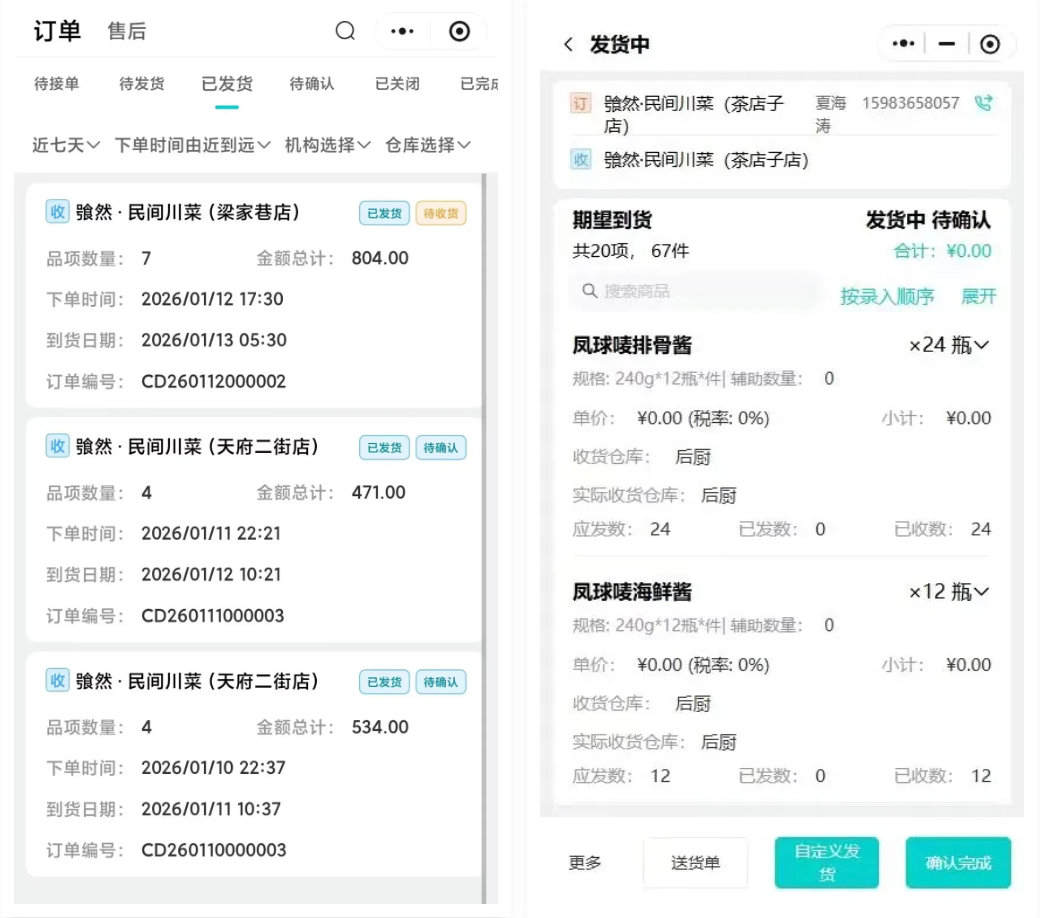
Task: Switch to 待接单 tab
Action: click(56, 84)
